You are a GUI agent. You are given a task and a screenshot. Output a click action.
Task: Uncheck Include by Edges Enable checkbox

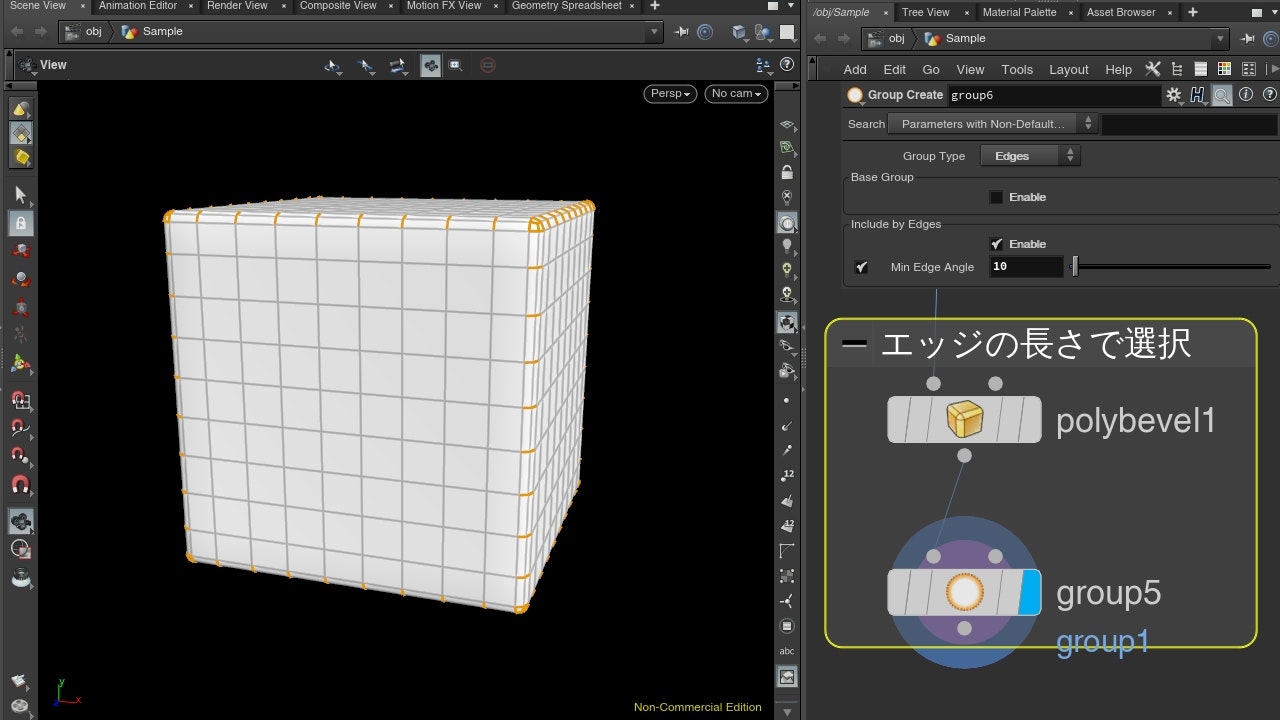[996, 244]
